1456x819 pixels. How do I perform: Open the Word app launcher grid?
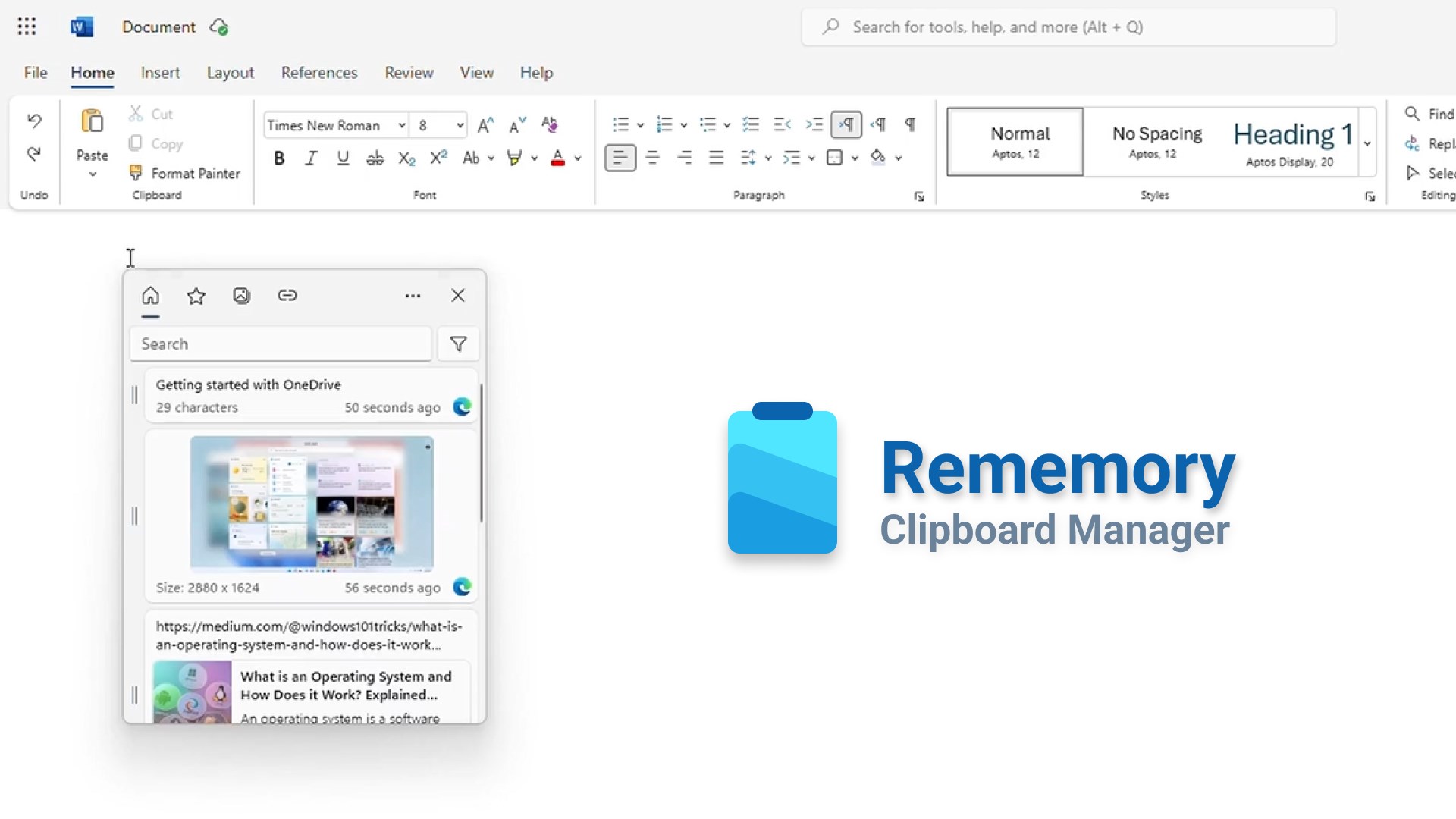click(x=27, y=27)
